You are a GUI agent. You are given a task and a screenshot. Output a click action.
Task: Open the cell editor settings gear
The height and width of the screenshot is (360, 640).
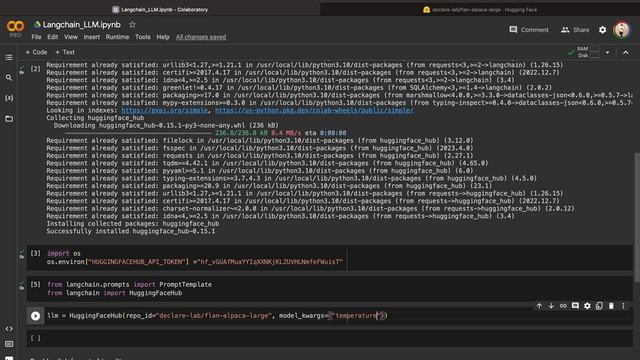[x=587, y=306]
